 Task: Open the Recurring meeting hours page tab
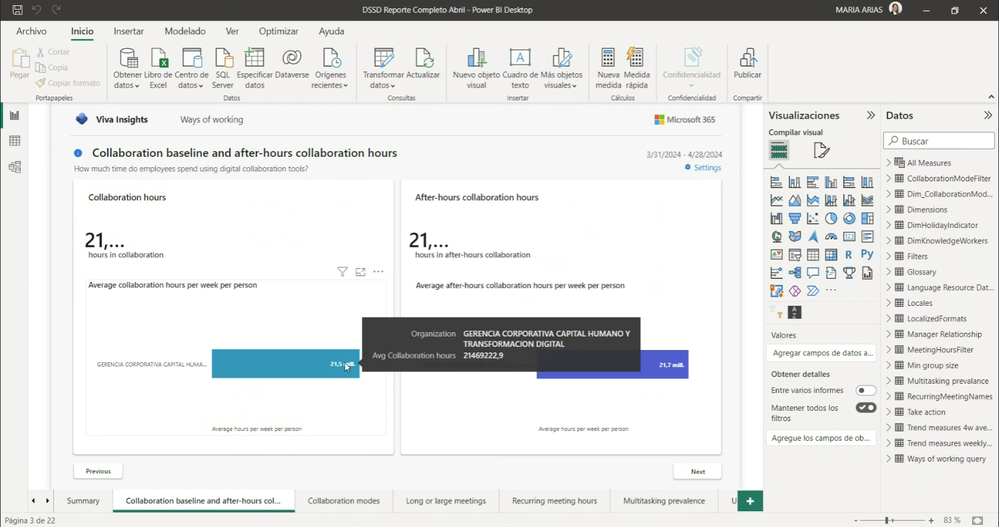click(x=554, y=501)
